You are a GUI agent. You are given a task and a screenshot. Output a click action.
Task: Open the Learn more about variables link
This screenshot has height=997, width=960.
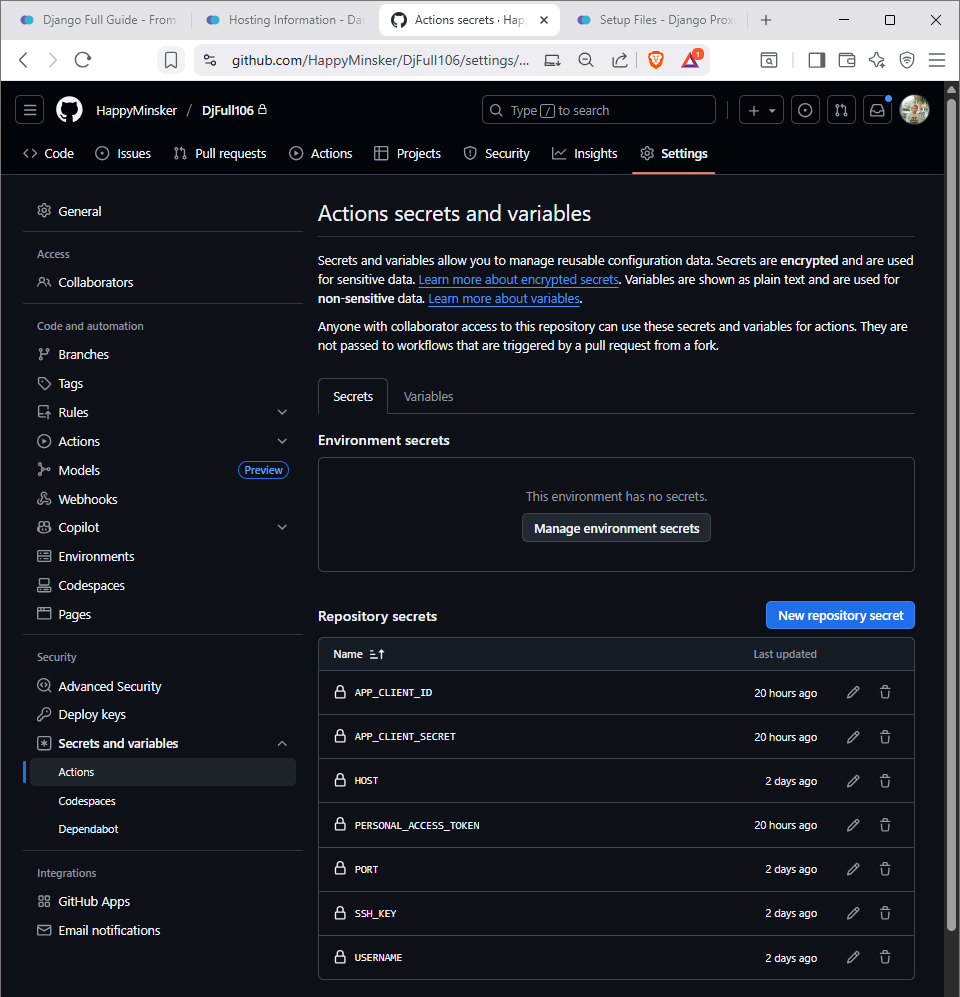(503, 298)
